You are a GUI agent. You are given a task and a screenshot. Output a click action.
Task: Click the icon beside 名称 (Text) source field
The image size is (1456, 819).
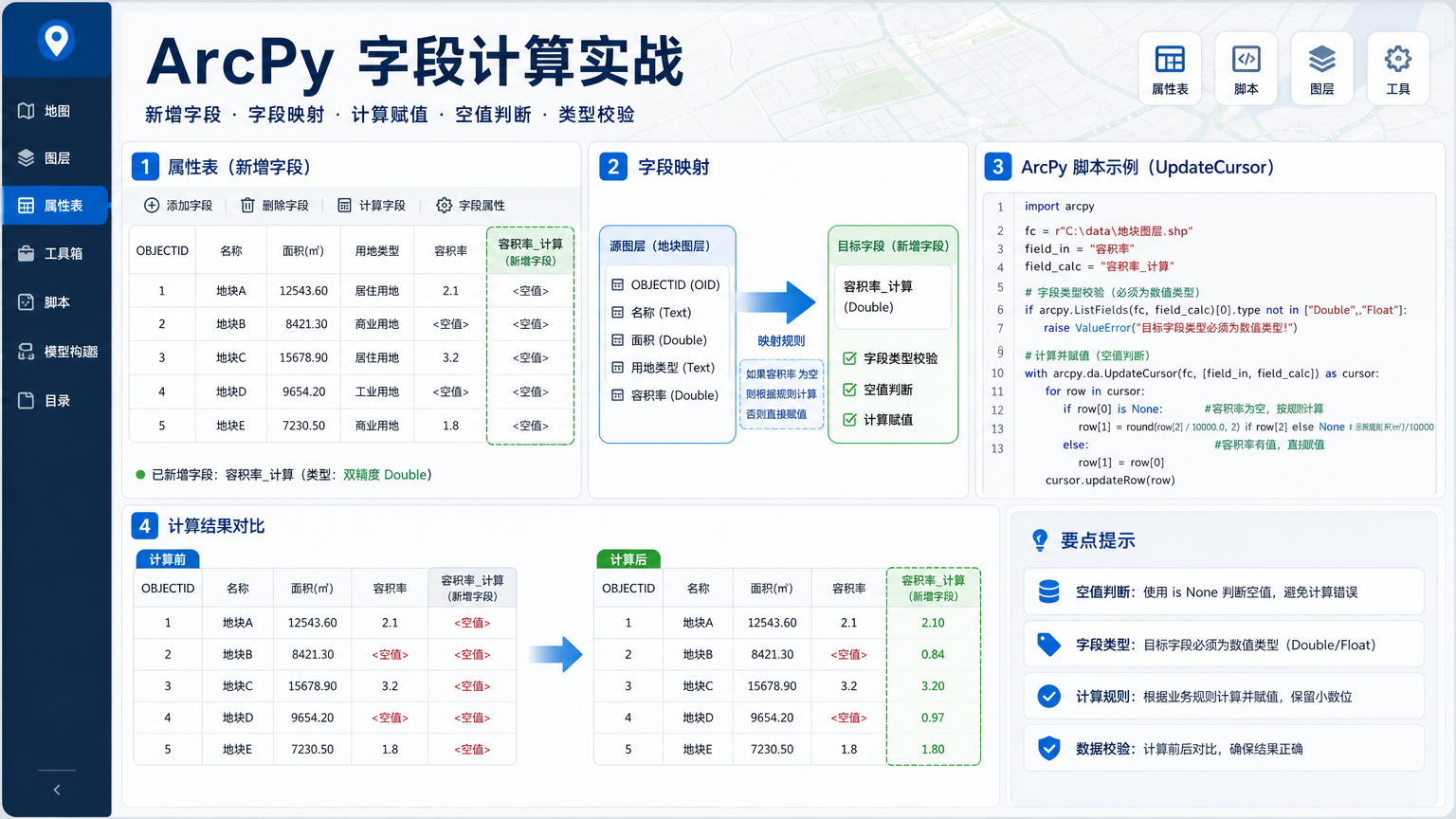pos(618,313)
